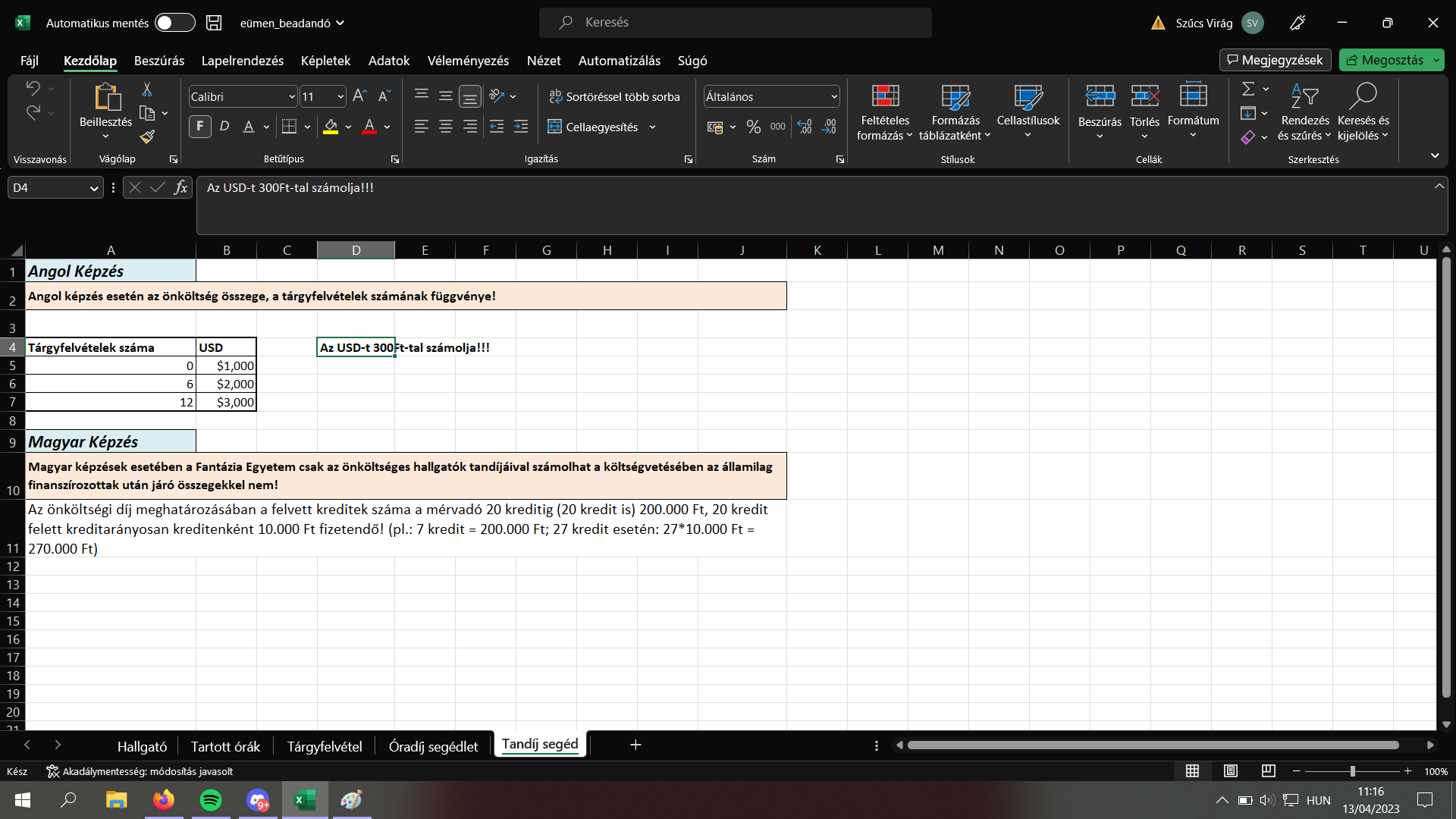Viewport: 1456px width, 819px height.
Task: Open the Képletek ribbon tab
Action: [325, 61]
